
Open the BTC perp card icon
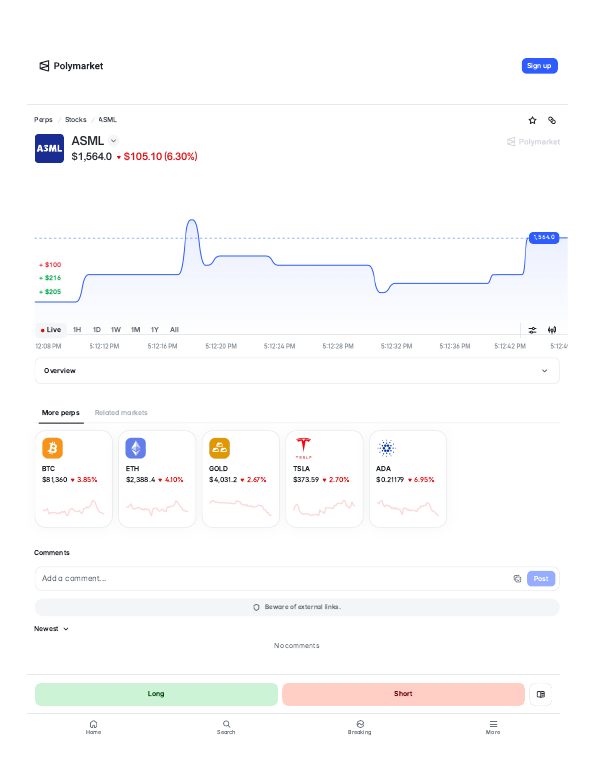pyautogui.click(x=53, y=448)
